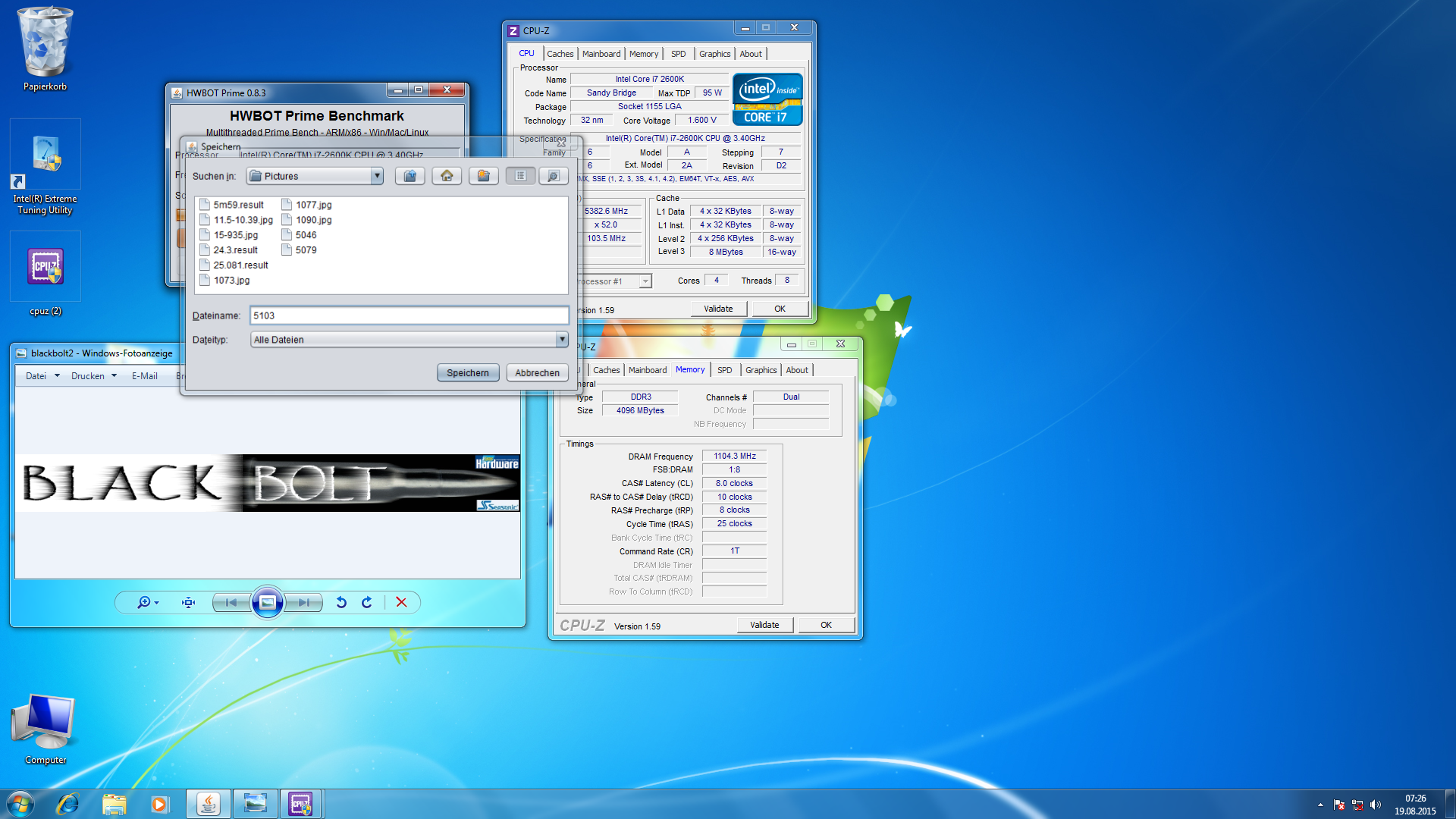Image resolution: width=1456 pixels, height=819 pixels.
Task: Open Graphics tab in lower CPU-Z window
Action: 761,370
